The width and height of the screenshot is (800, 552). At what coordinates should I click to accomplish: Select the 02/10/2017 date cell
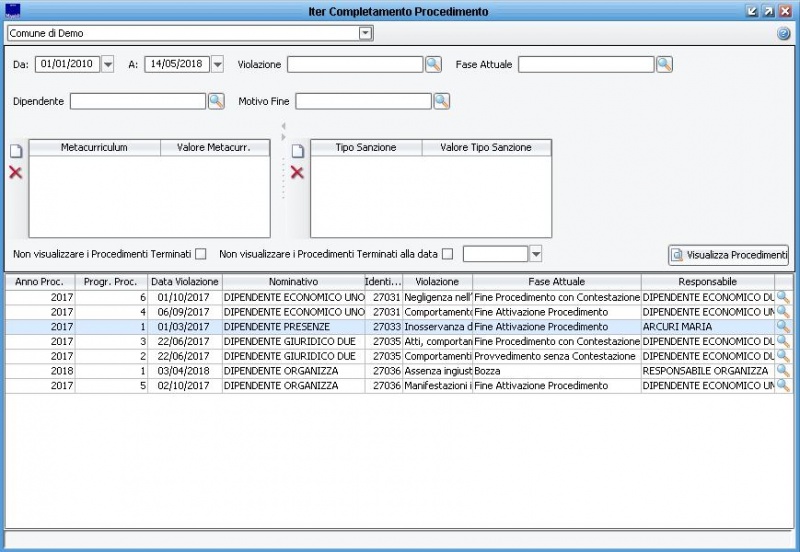[x=184, y=386]
